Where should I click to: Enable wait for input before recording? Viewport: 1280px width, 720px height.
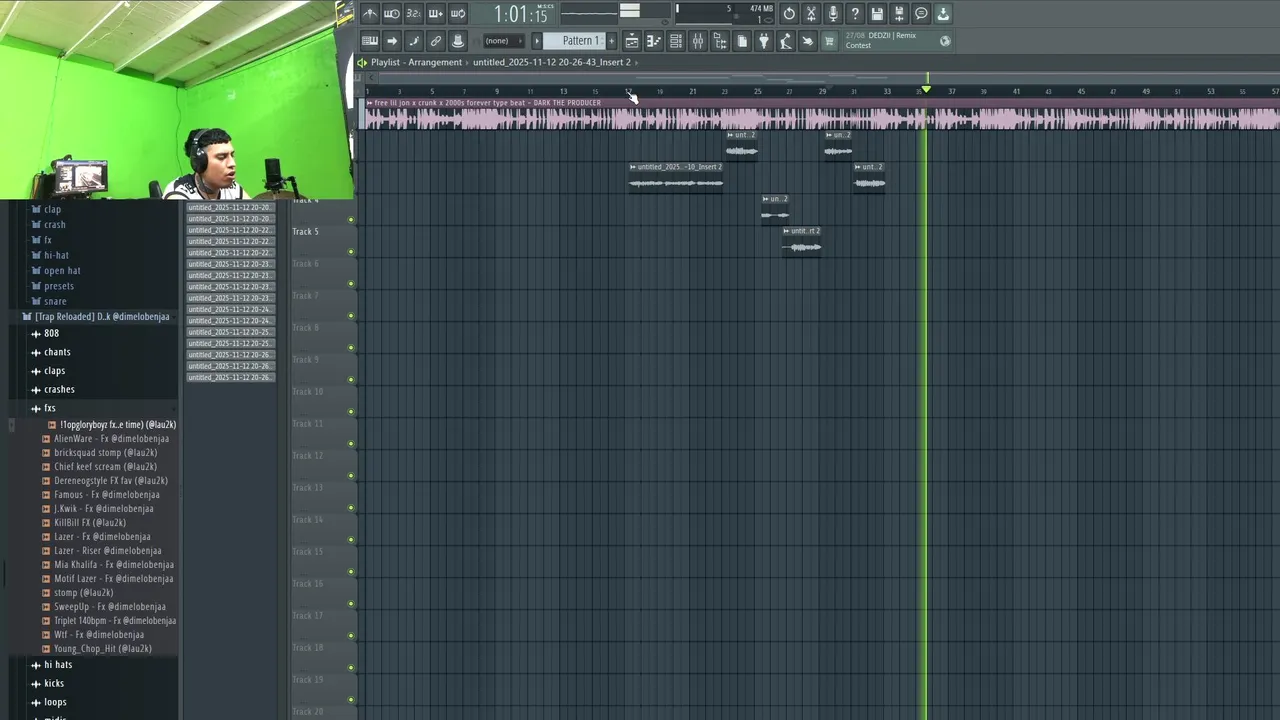(392, 13)
